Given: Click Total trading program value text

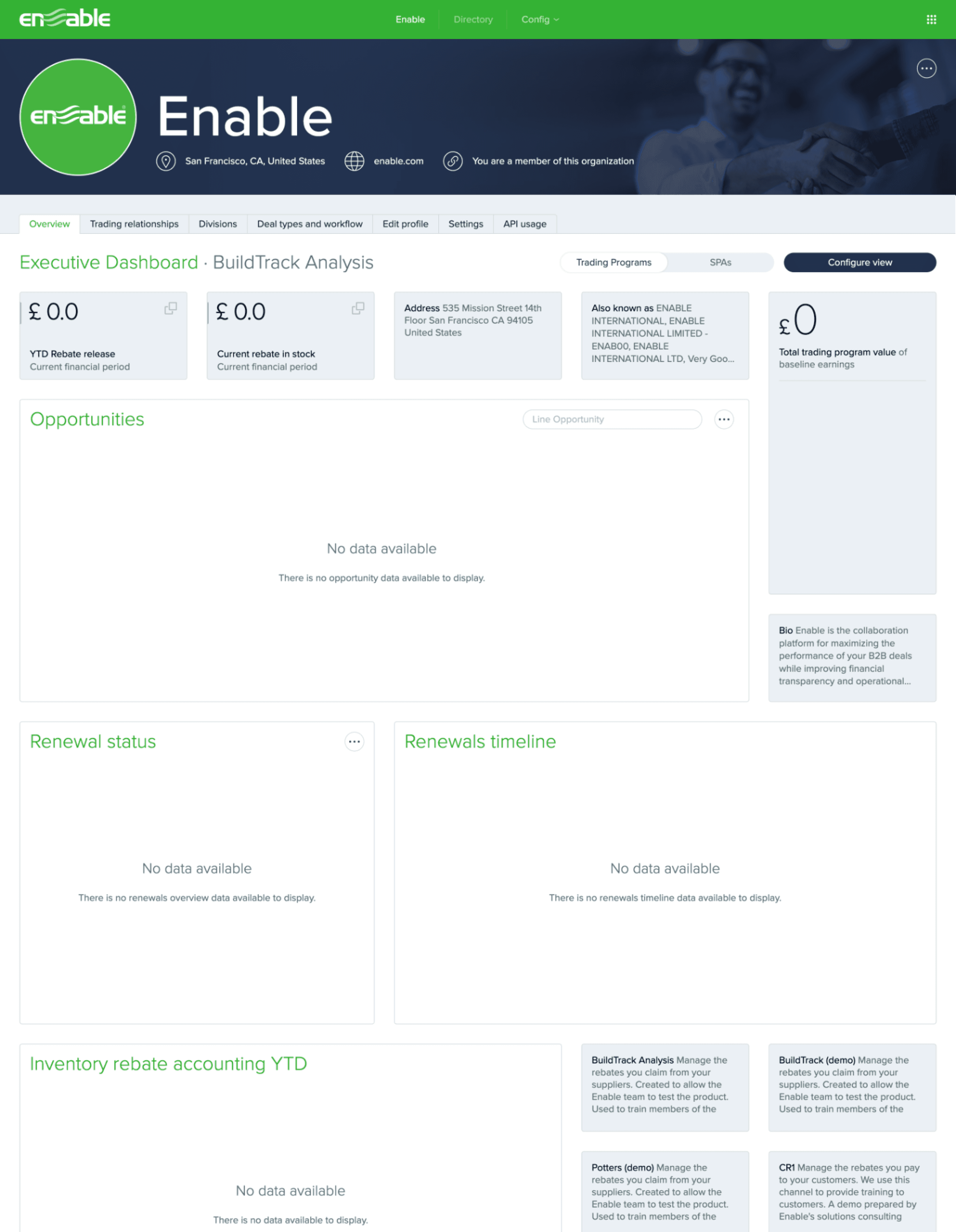Looking at the screenshot, I should [x=837, y=353].
